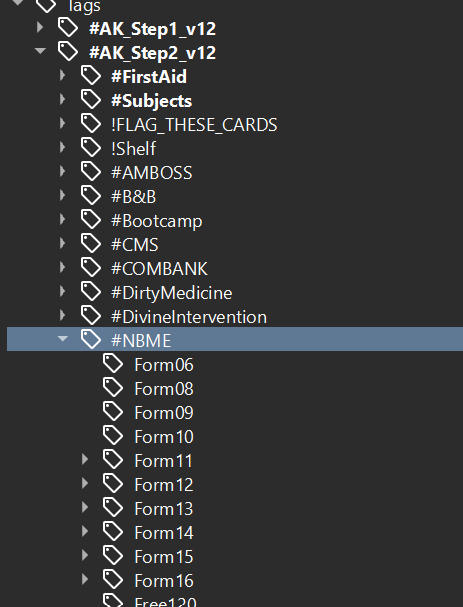Select the !FLAG_THESE_CARDS tag
The width and height of the screenshot is (463, 607).
[194, 125]
